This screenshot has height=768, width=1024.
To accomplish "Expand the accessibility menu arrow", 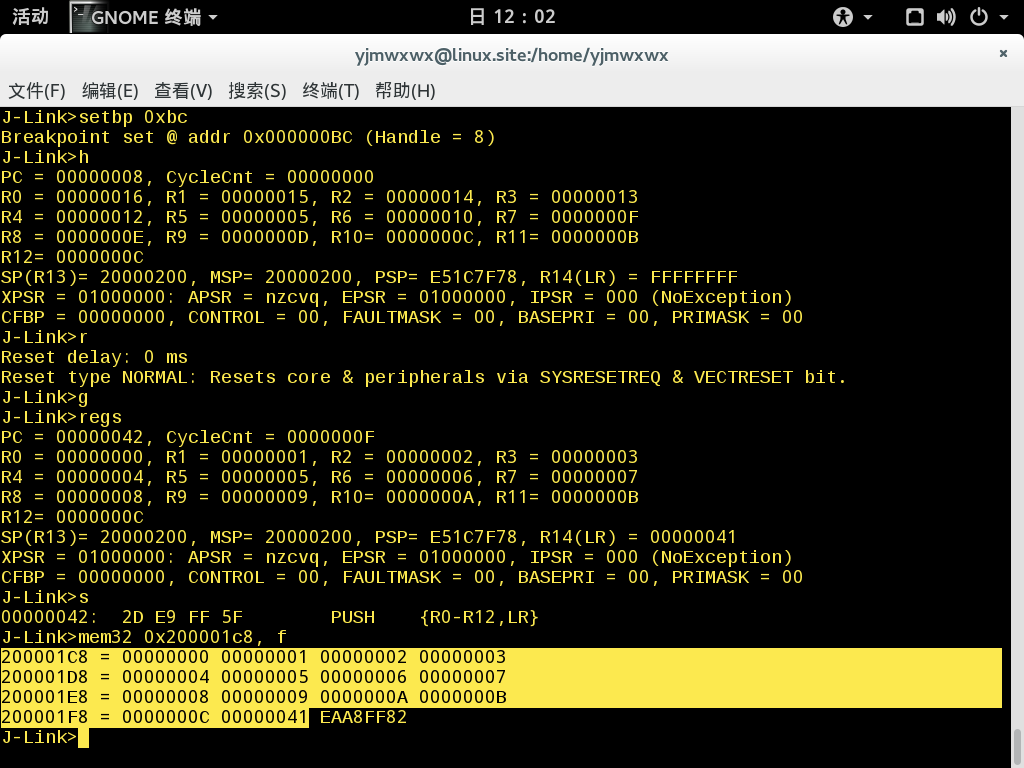I will click(x=868, y=18).
